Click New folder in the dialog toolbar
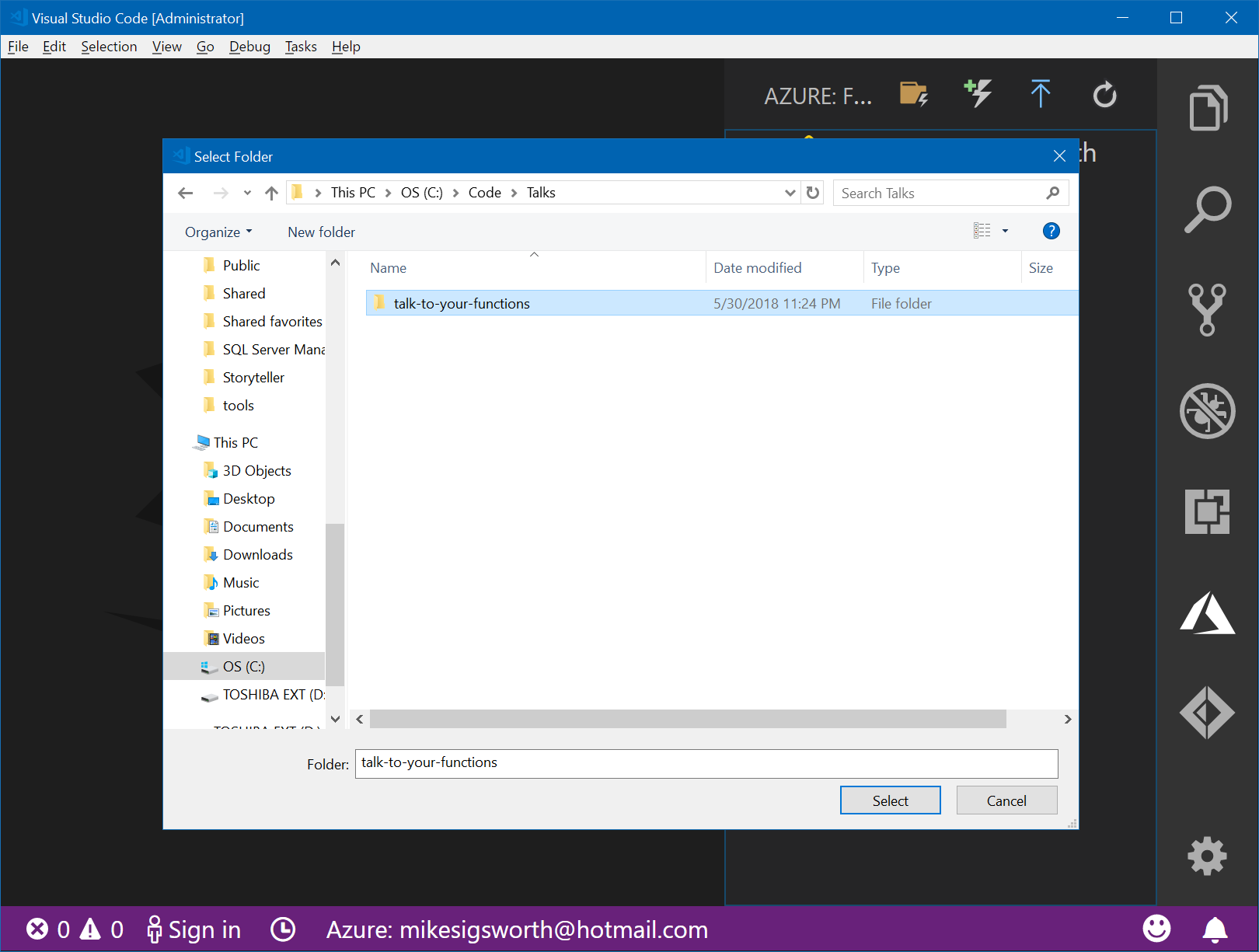Image resolution: width=1259 pixels, height=952 pixels. pyautogui.click(x=321, y=232)
